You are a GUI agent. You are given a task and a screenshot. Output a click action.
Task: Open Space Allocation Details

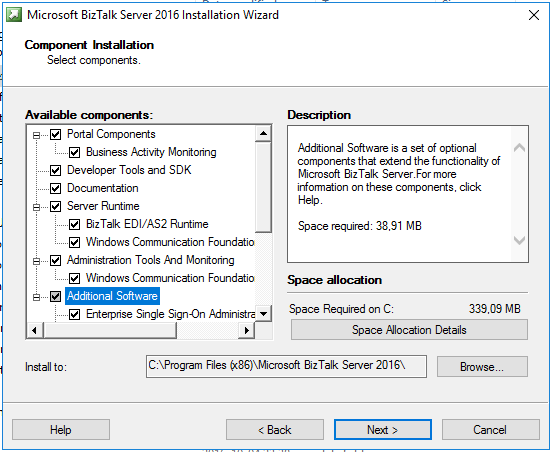point(409,330)
